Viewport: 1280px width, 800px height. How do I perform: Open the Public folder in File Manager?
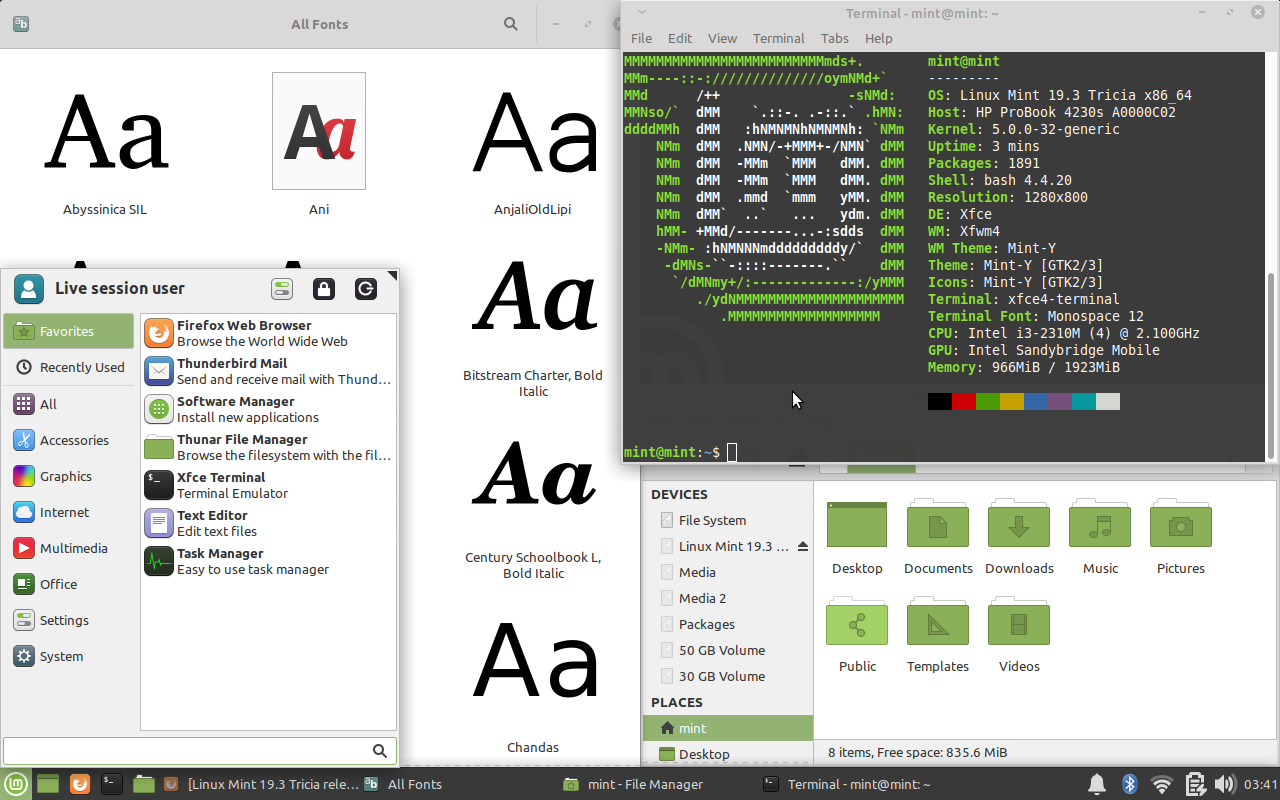coord(857,636)
